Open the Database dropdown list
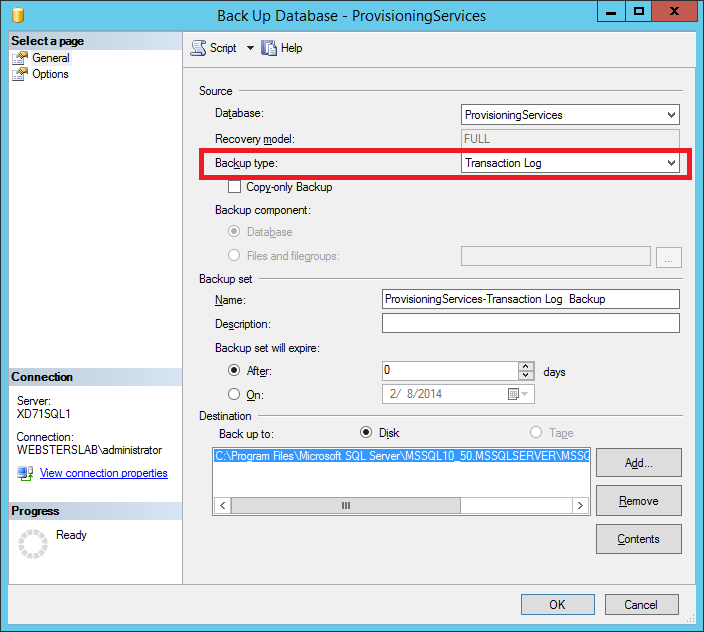 (x=671, y=115)
